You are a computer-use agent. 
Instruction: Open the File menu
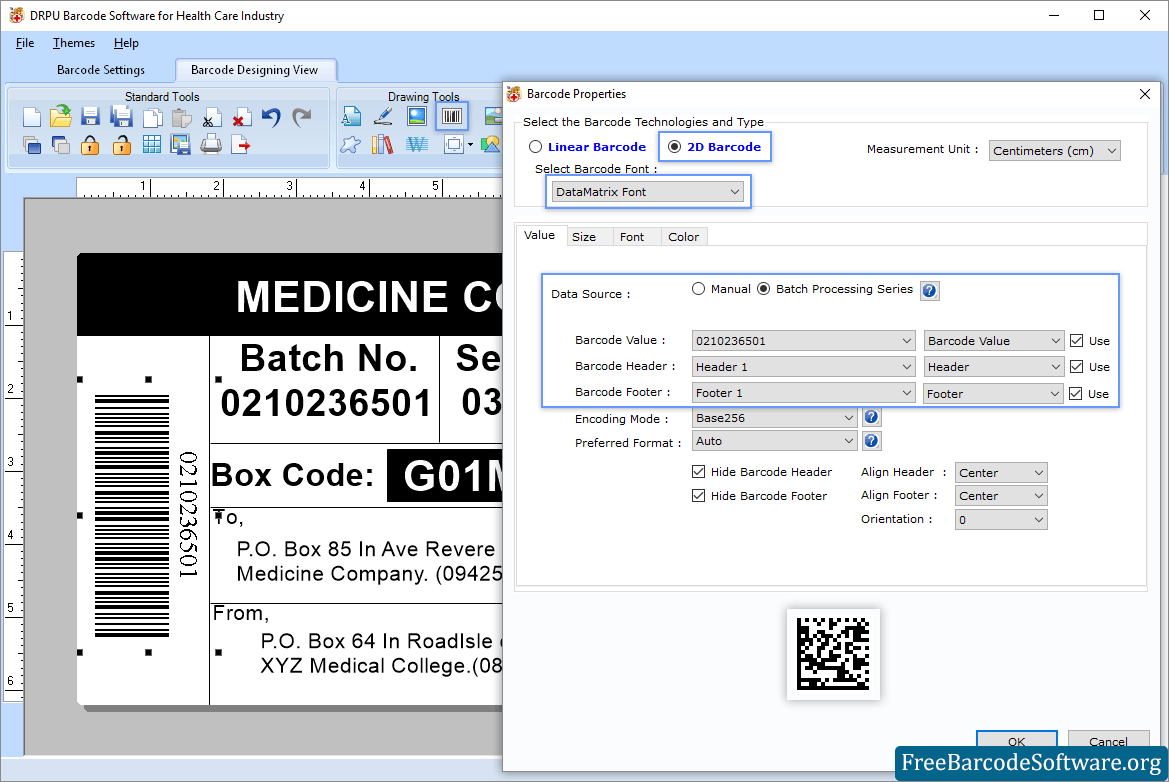click(25, 43)
